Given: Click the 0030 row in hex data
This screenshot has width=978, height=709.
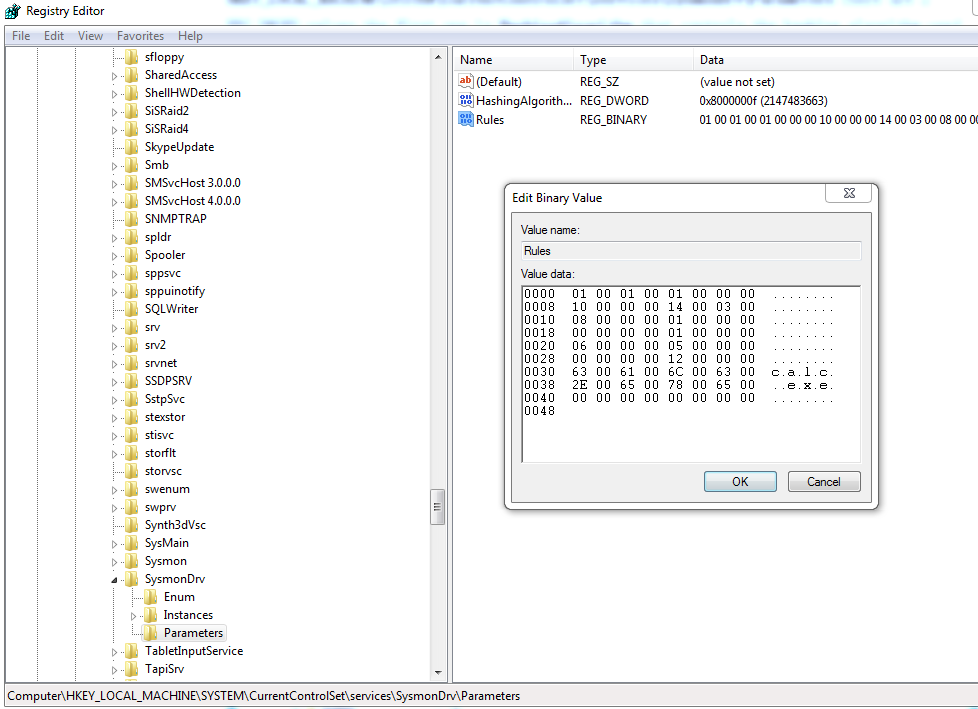Looking at the screenshot, I should (x=679, y=372).
